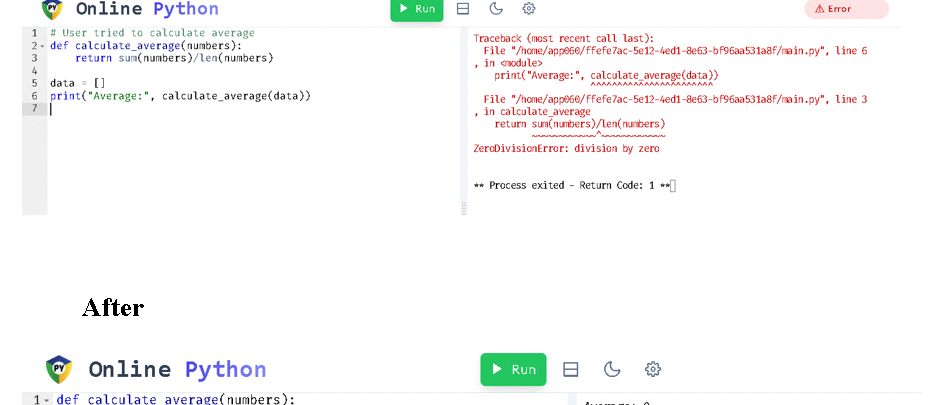This screenshot has width=929, height=405.
Task: Toggle dark mode with top moon icon
Action: (x=496, y=9)
